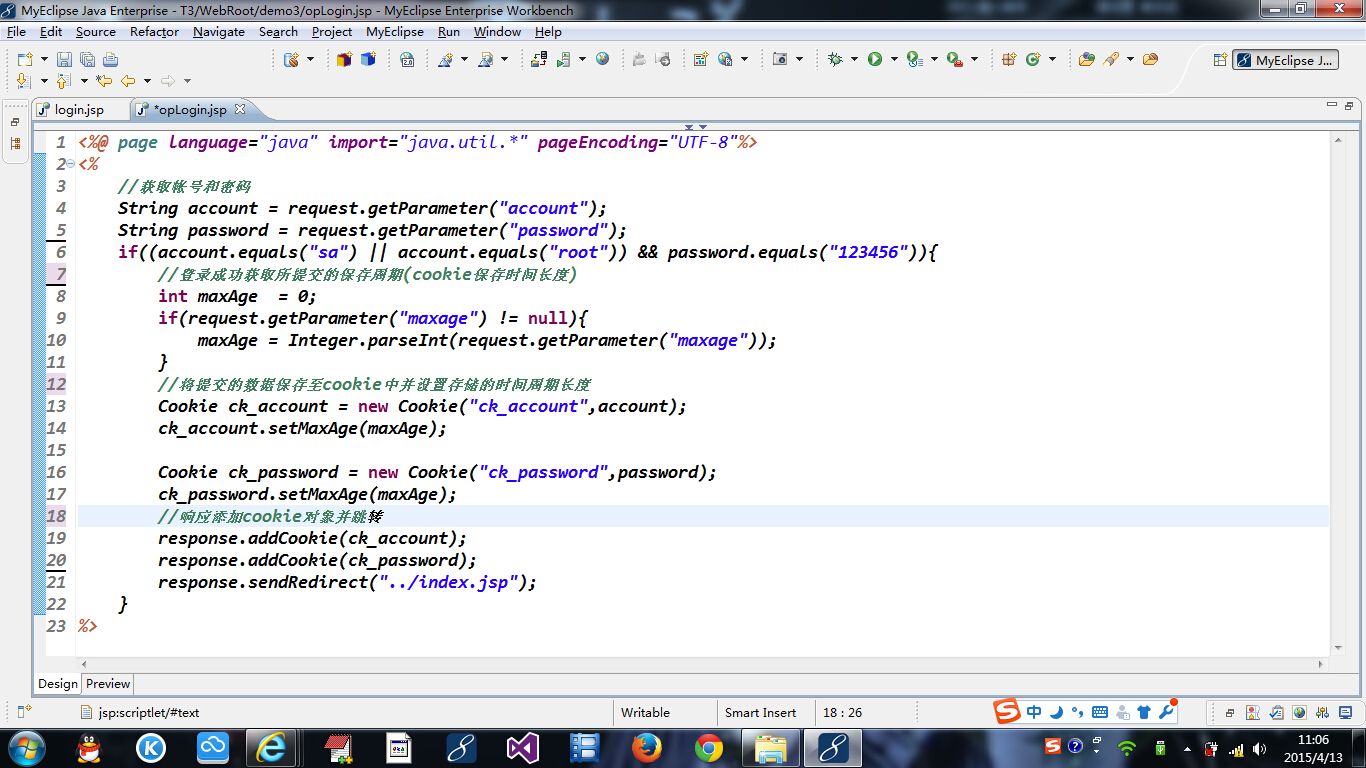Viewport: 1366px width, 768px height.
Task: Click the Previous Annotation up arrow icon
Action: coord(63,81)
